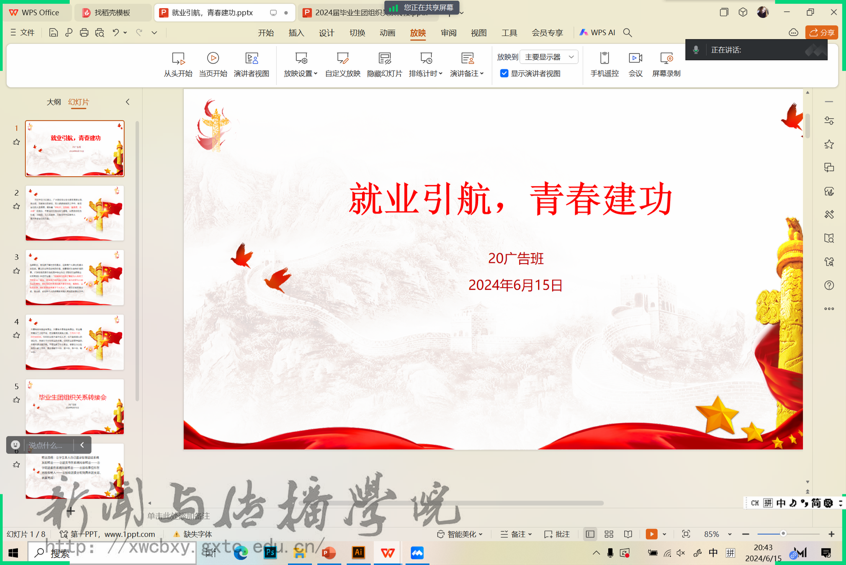This screenshot has width=846, height=565.
Task: Select slide 3 thumbnail in the panel
Action: (75, 277)
